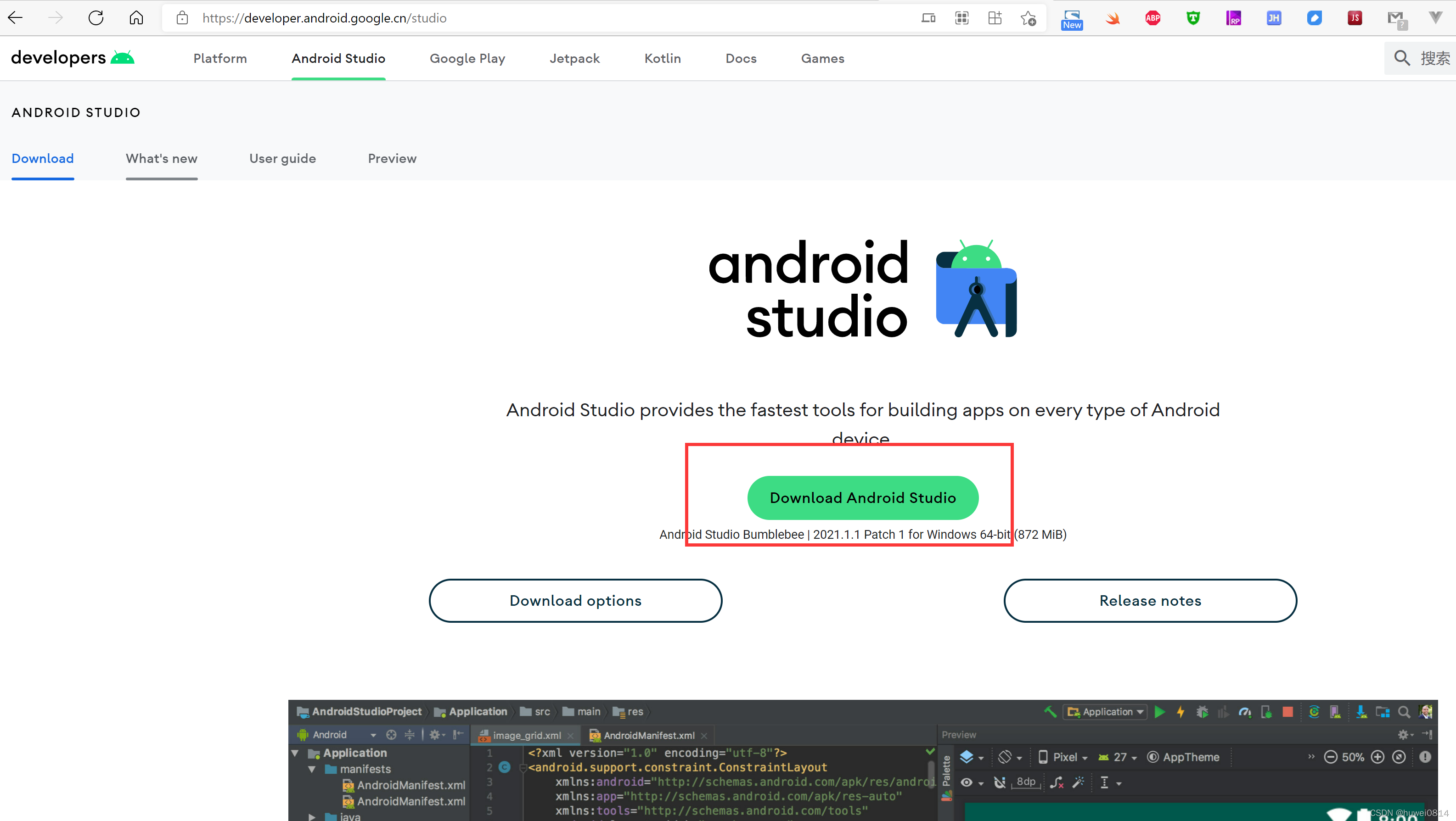Screen dimensions: 1456x821
Task: Open the Google Play nav item
Action: [467, 58]
